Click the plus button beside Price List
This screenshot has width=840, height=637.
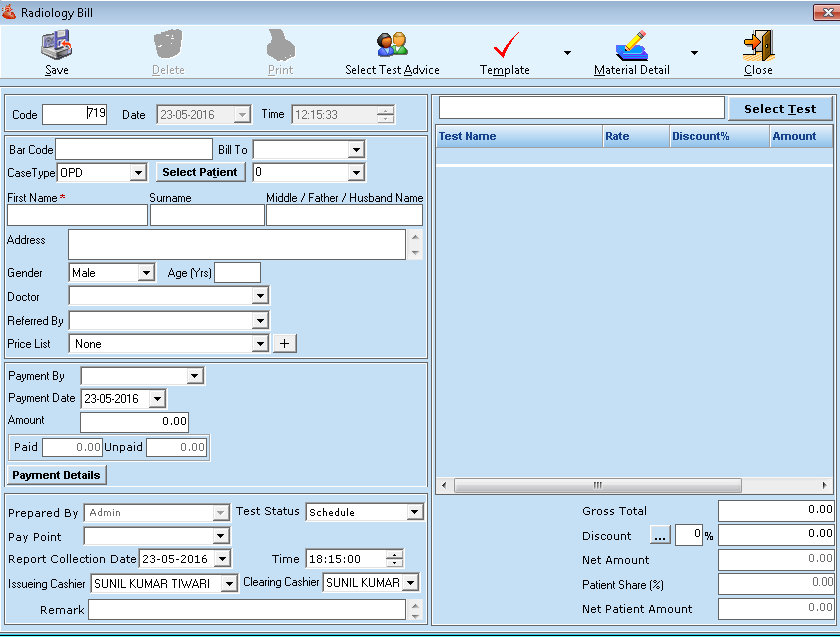[285, 344]
